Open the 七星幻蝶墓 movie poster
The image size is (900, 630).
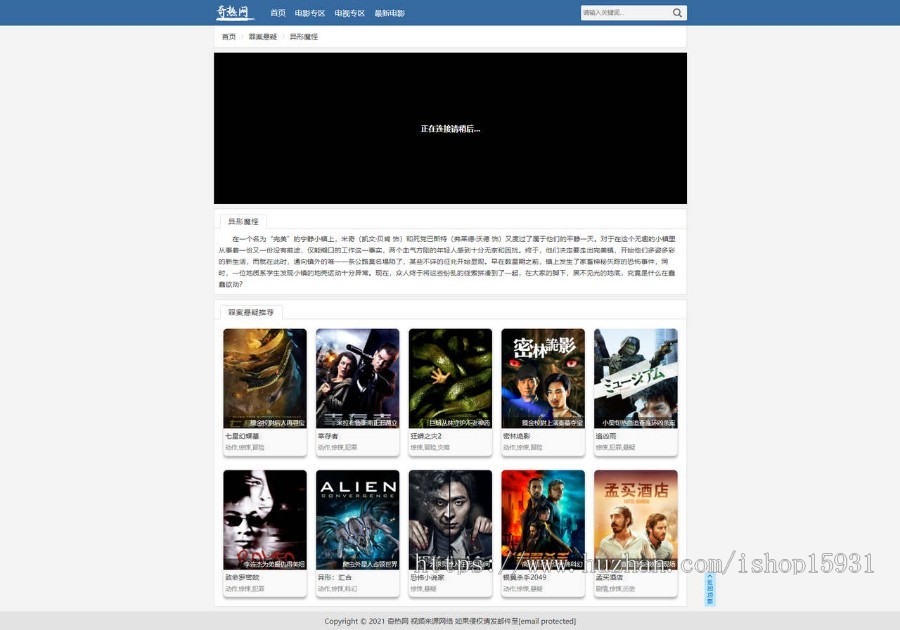265,379
